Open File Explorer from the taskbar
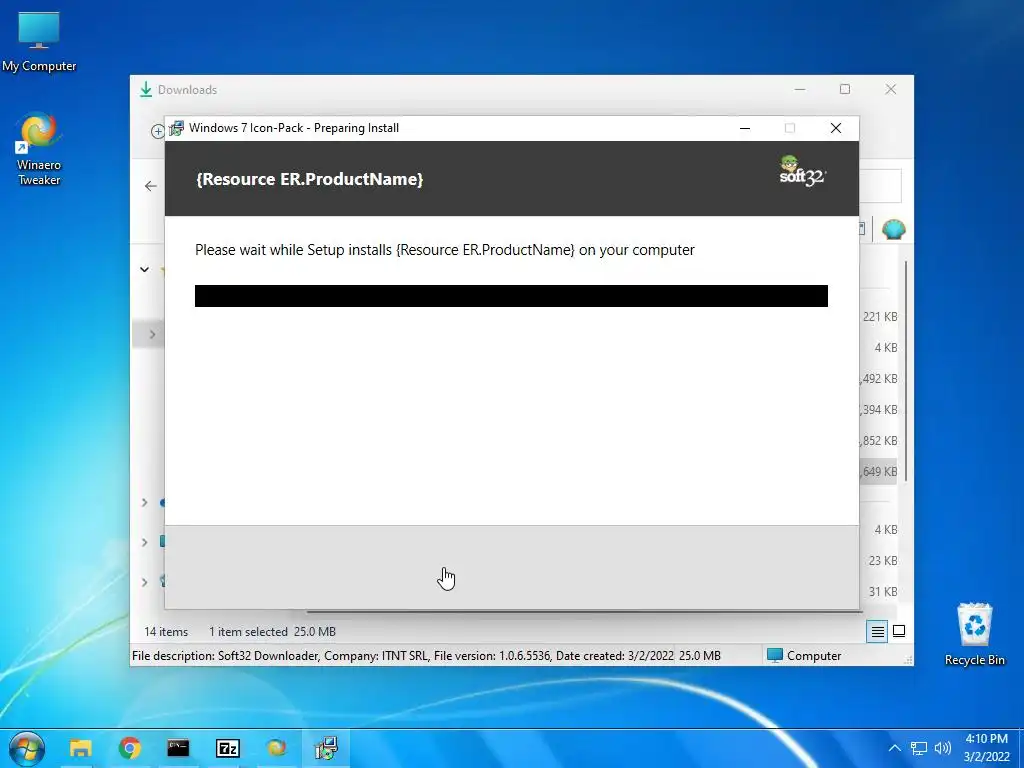The width and height of the screenshot is (1024, 768). 80,748
